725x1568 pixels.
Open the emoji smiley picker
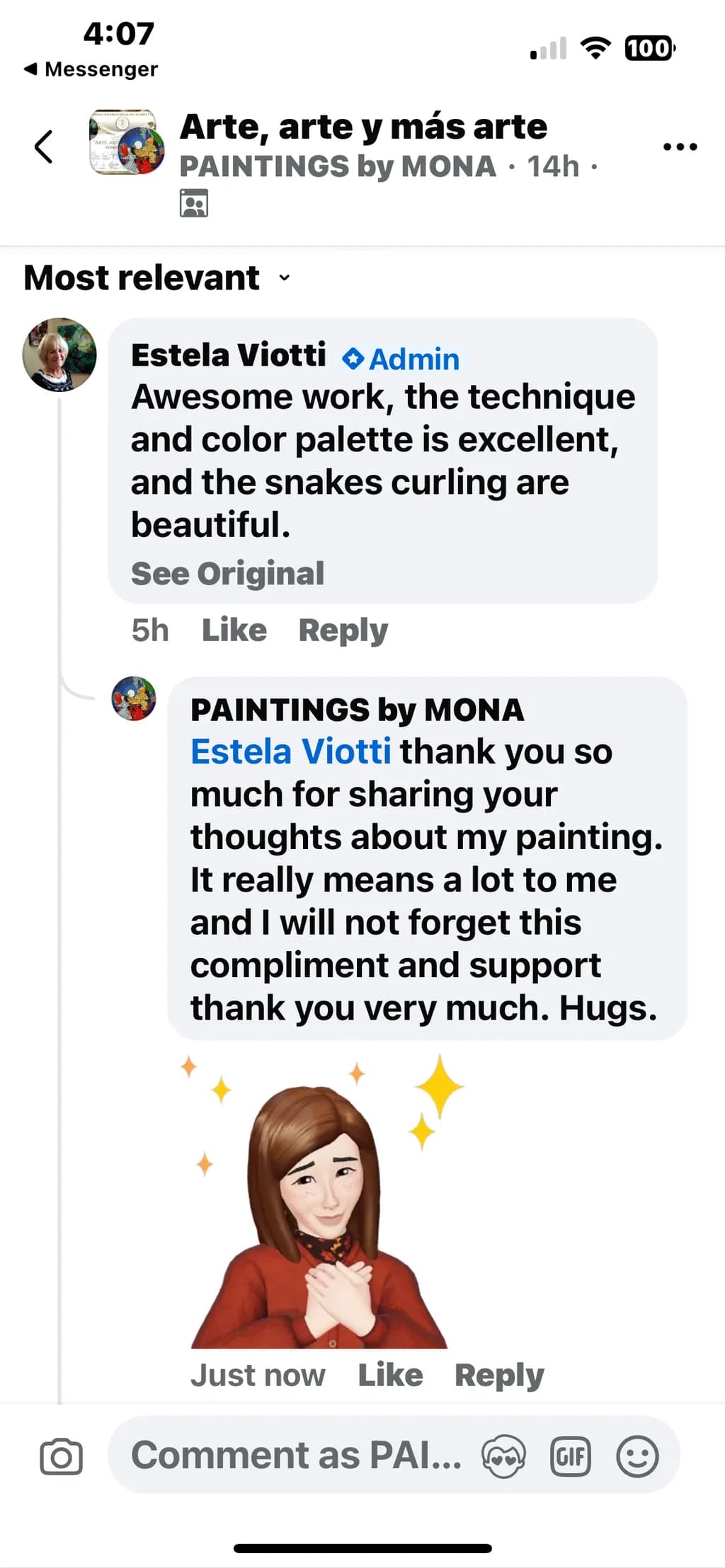(x=637, y=1457)
